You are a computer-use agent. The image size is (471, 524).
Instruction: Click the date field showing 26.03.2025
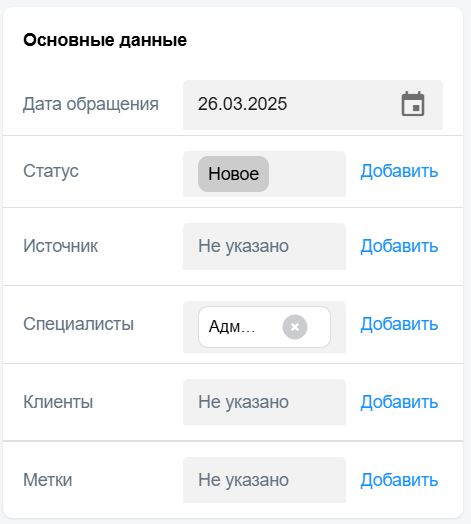(313, 105)
